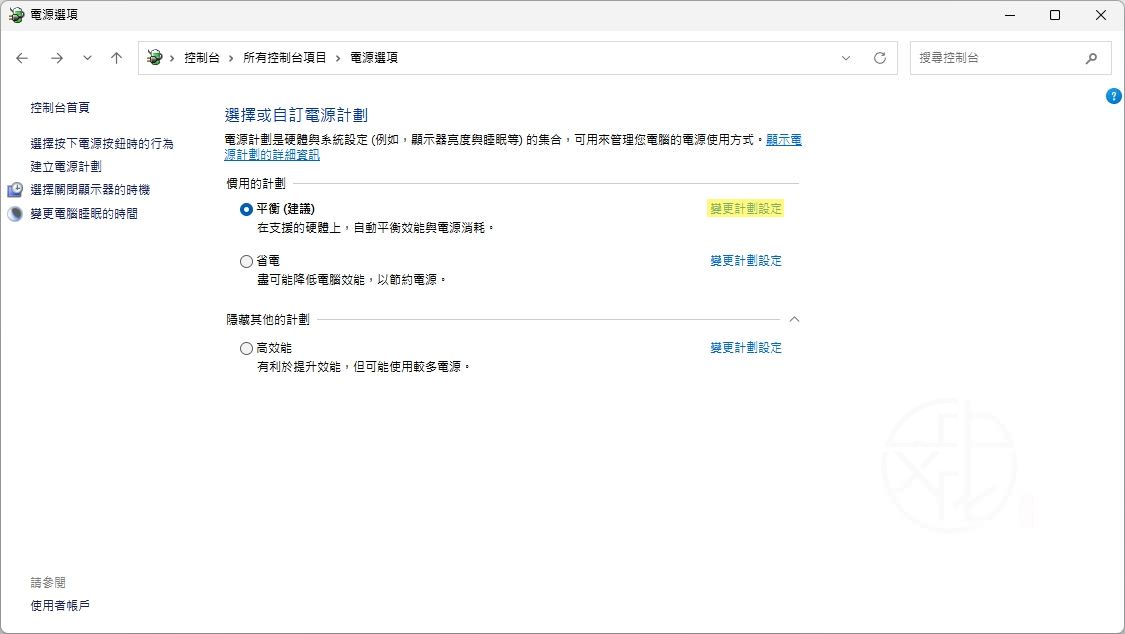This screenshot has height=634, width=1125.
Task: Go forward with the forward arrow
Action: pos(57,58)
